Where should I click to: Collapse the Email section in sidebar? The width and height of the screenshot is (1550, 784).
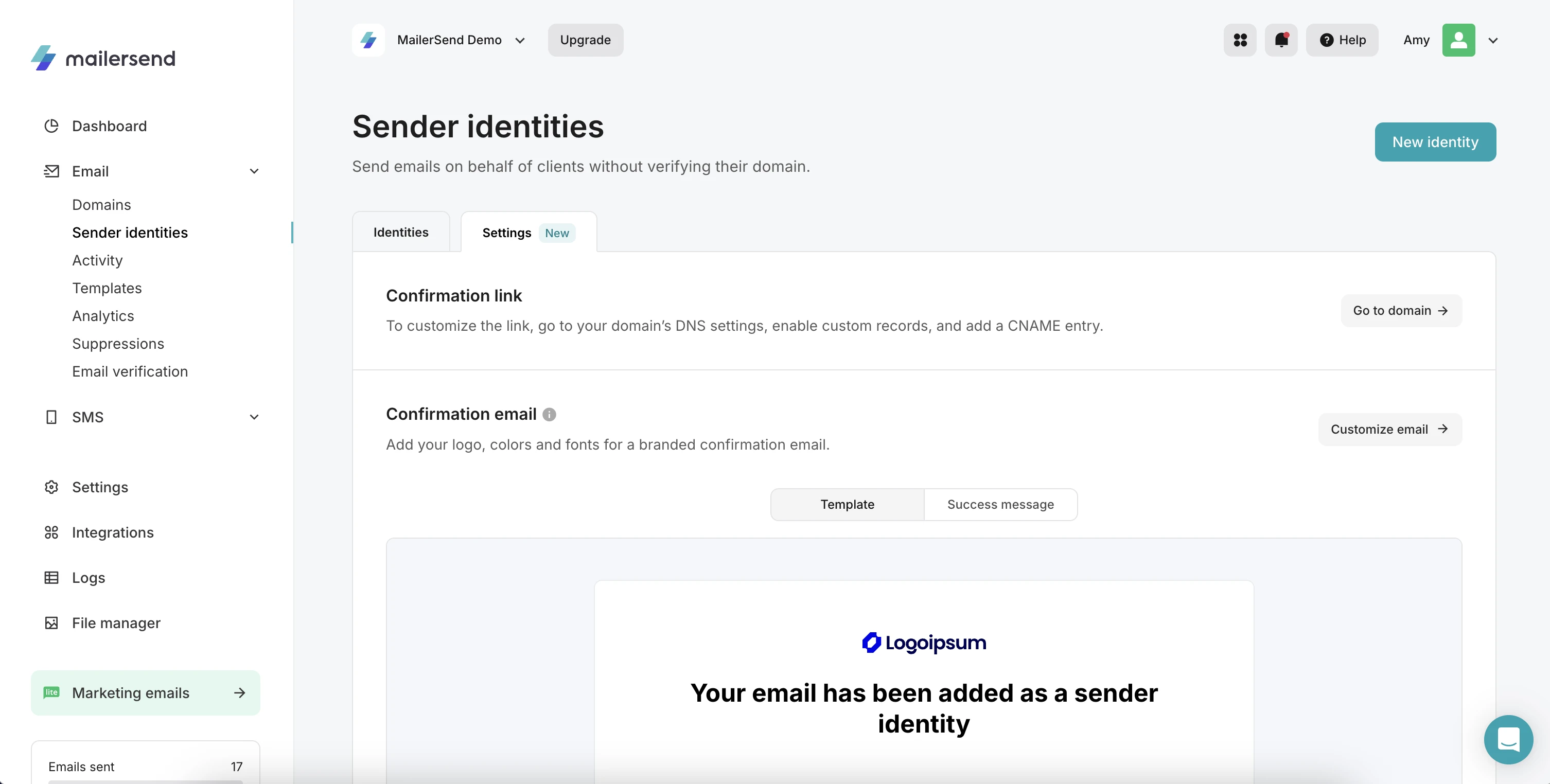(253, 171)
